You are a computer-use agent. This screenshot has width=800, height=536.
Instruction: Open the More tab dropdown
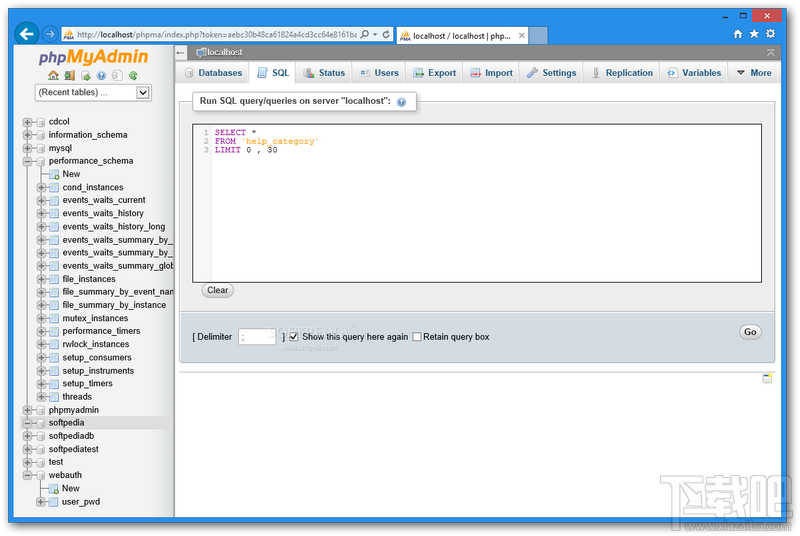754,73
